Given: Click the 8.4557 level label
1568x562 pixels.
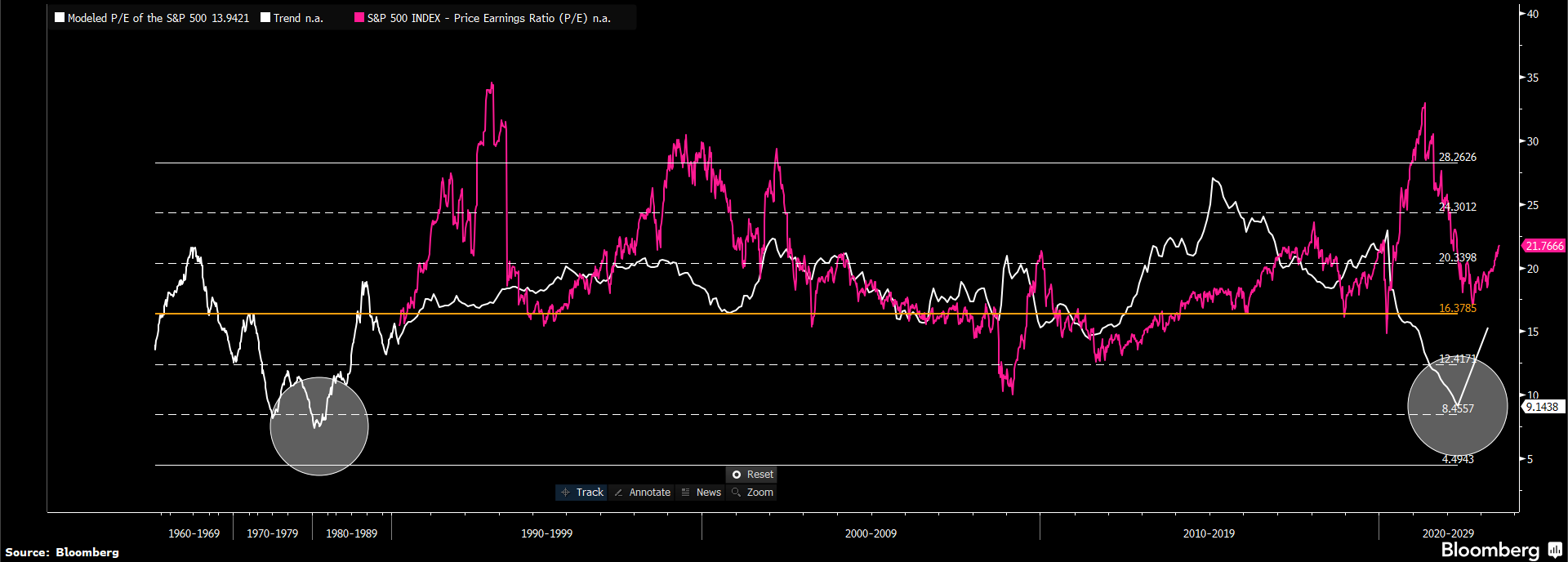Looking at the screenshot, I should click(1458, 408).
